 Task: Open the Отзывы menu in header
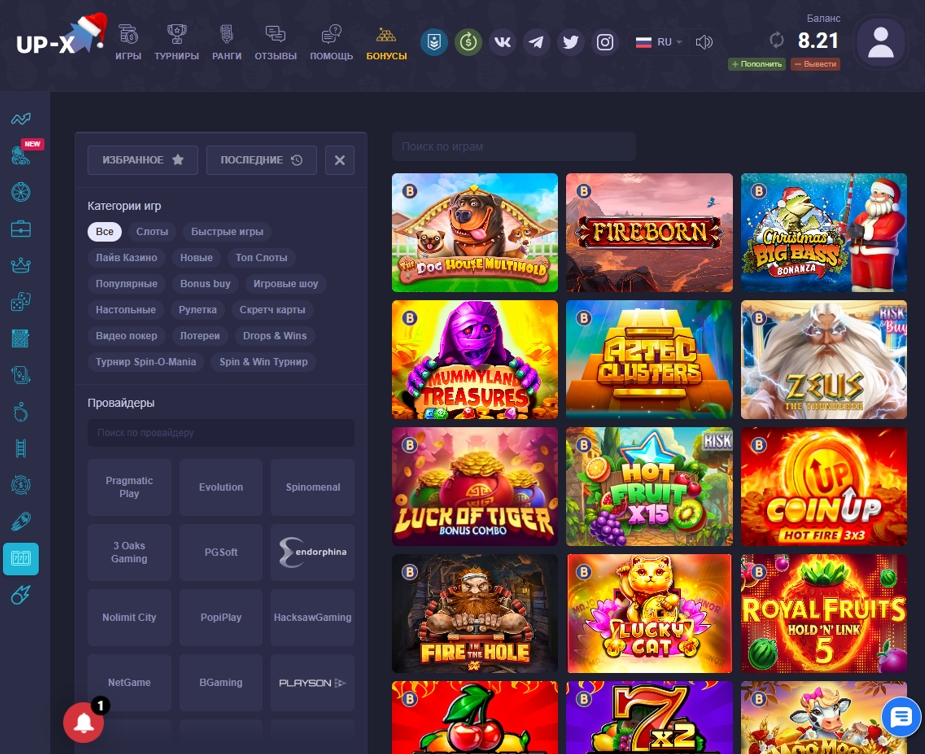pyautogui.click(x=275, y=42)
